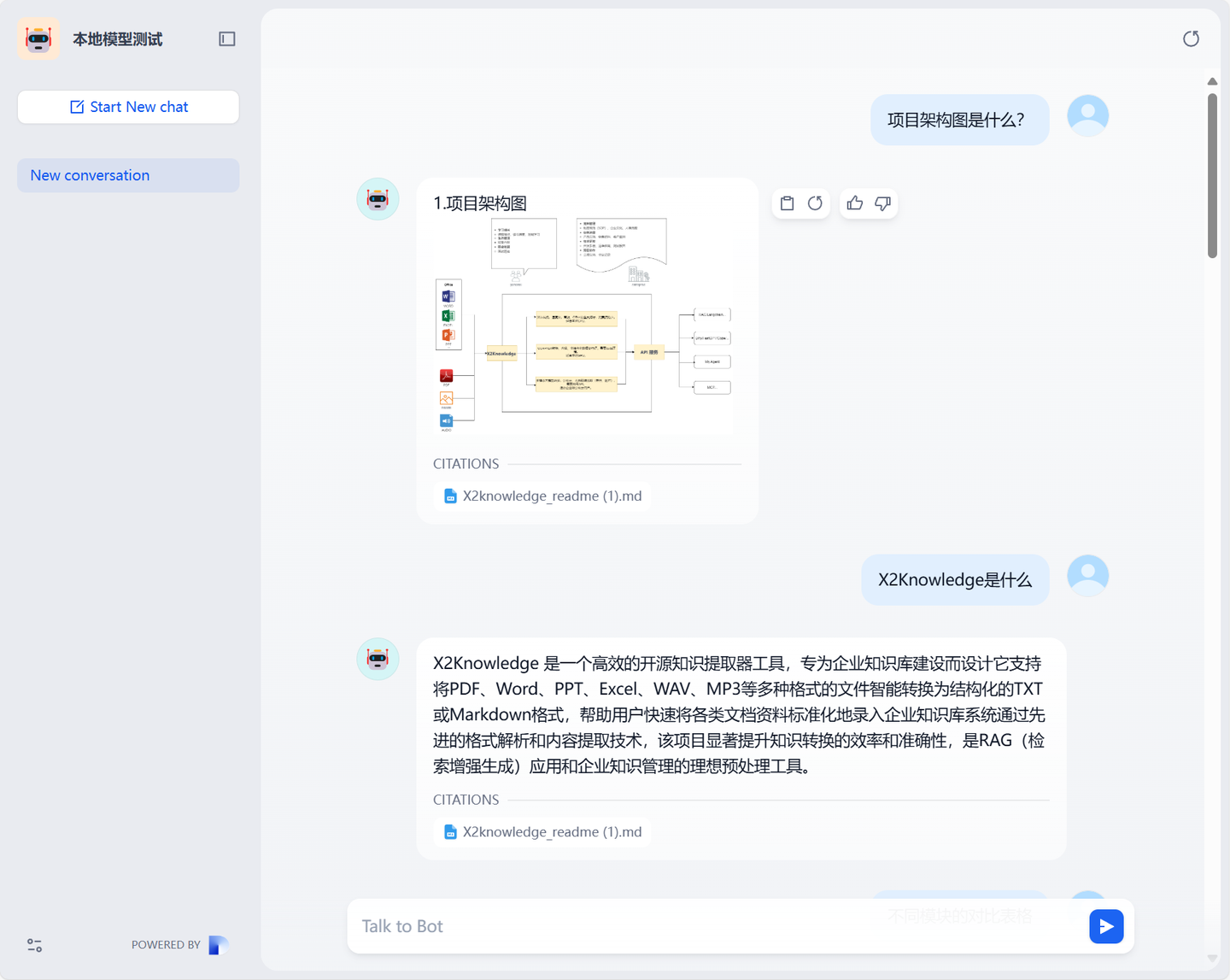The image size is (1230, 980).
Task: Regenerate the architecture diagram answer
Action: coord(815,203)
